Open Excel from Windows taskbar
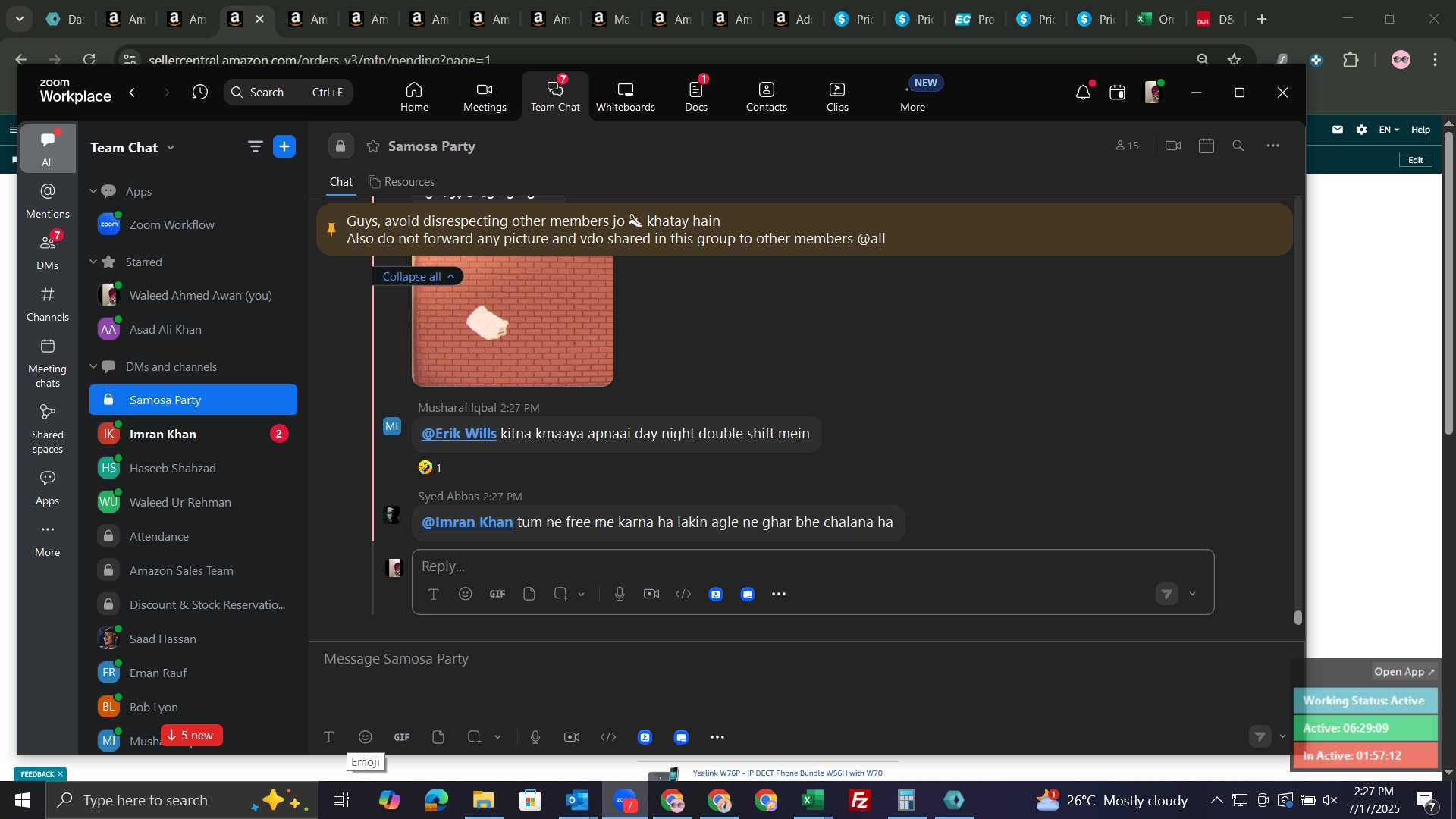 tap(812, 800)
